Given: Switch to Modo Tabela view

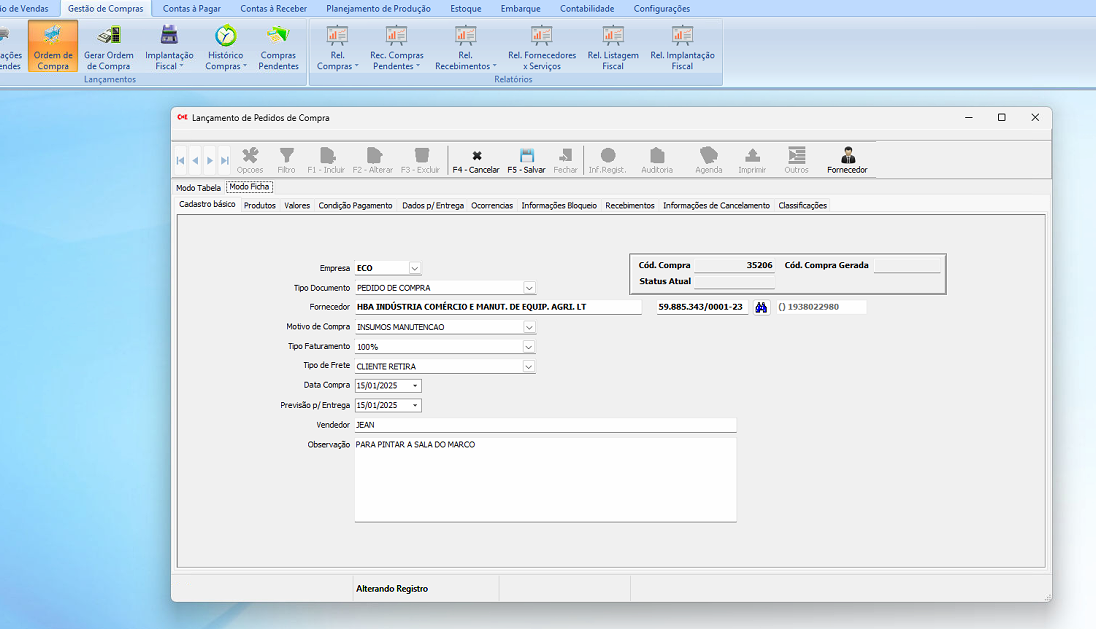Looking at the screenshot, I should pos(198,188).
